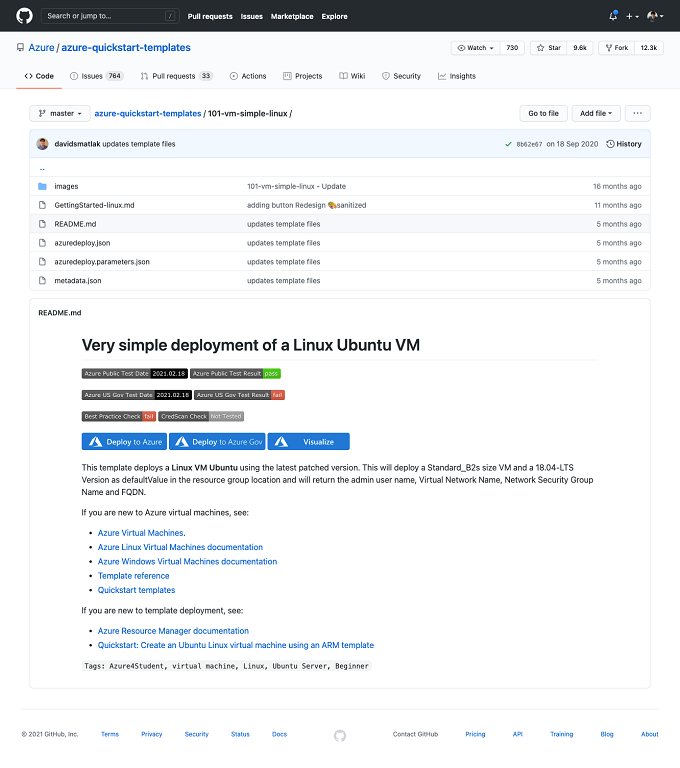This screenshot has height=768, width=680.
Task: Go to Marketplace
Action: pos(292,16)
